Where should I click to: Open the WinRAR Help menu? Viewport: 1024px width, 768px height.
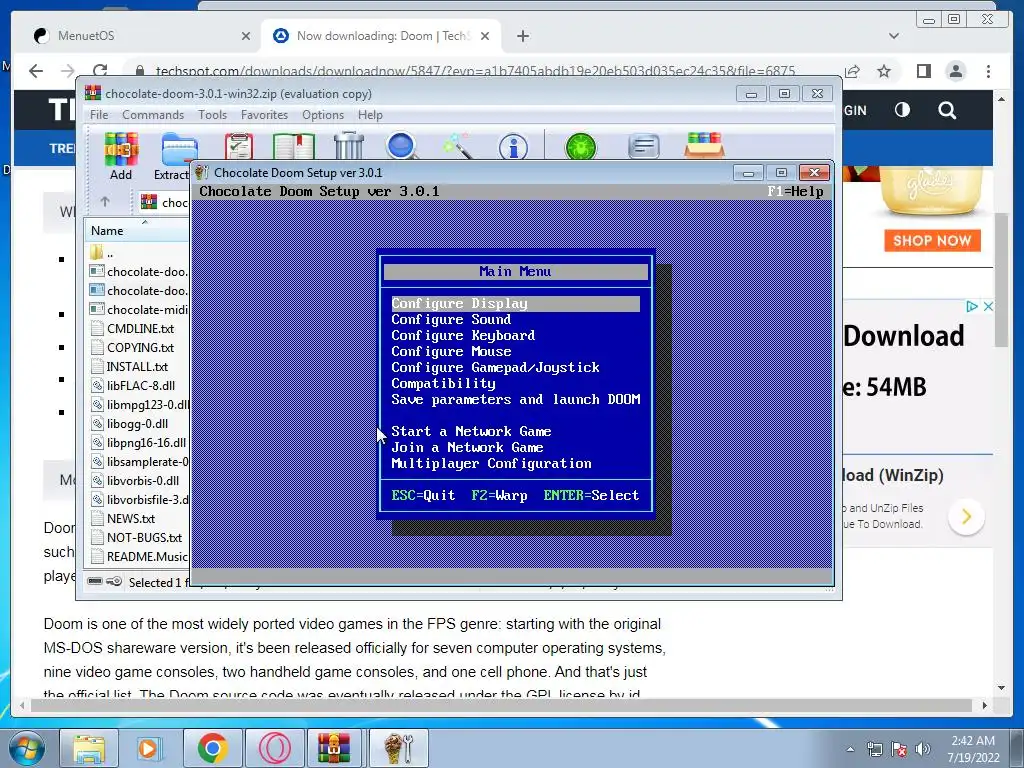pos(370,115)
